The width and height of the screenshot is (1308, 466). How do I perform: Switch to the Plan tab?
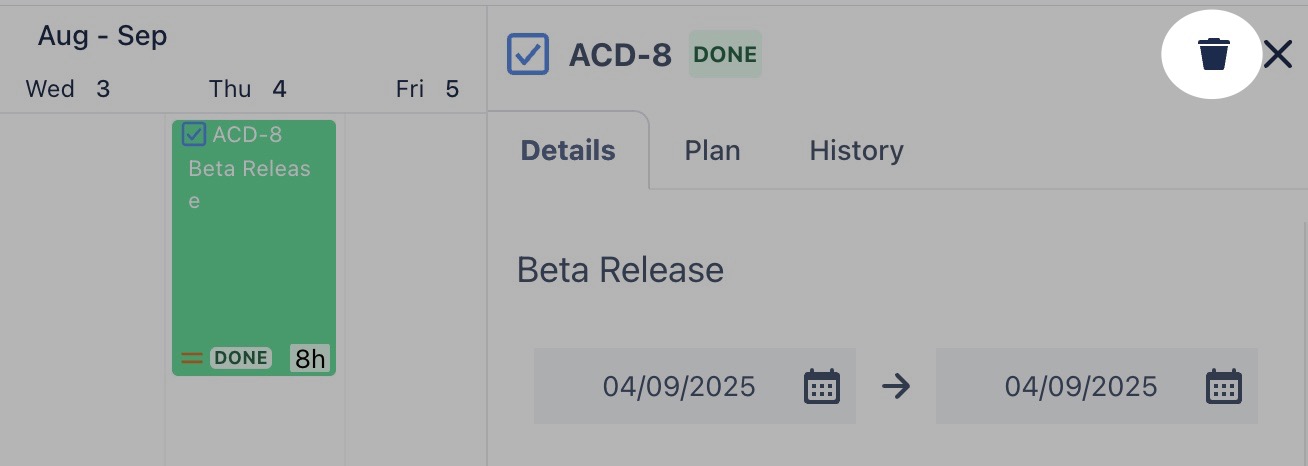coord(712,151)
